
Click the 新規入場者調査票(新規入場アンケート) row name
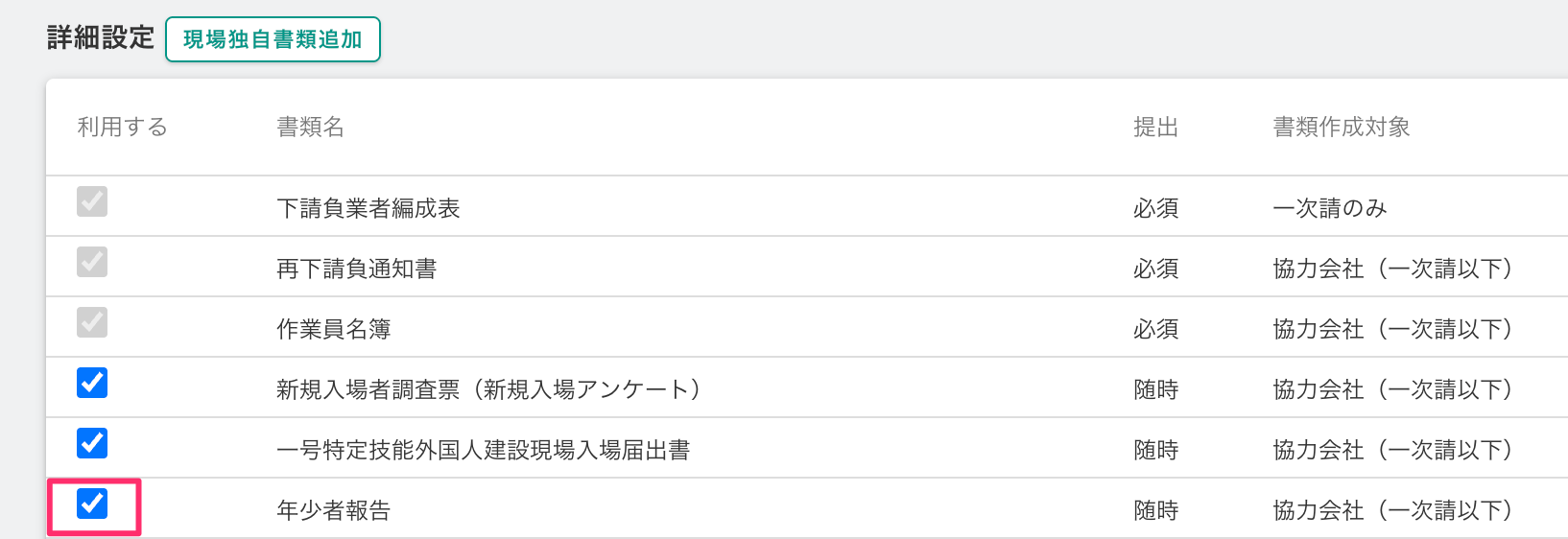491,389
